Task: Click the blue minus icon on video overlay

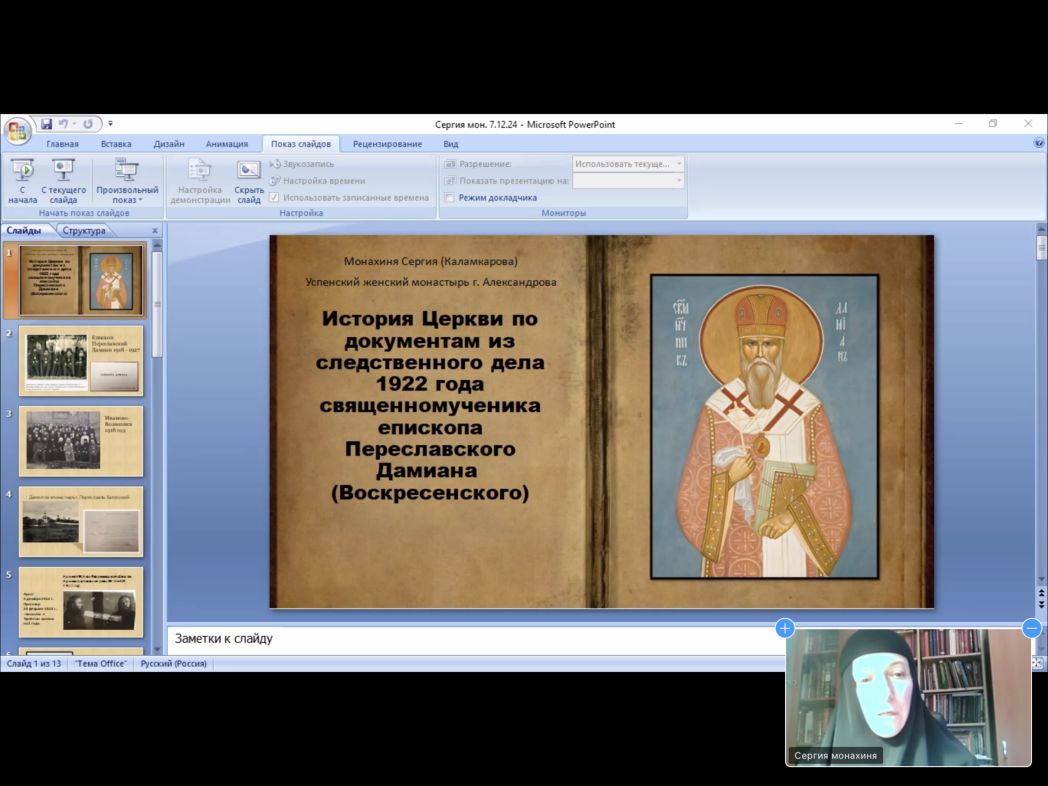Action: pyautogui.click(x=1031, y=628)
